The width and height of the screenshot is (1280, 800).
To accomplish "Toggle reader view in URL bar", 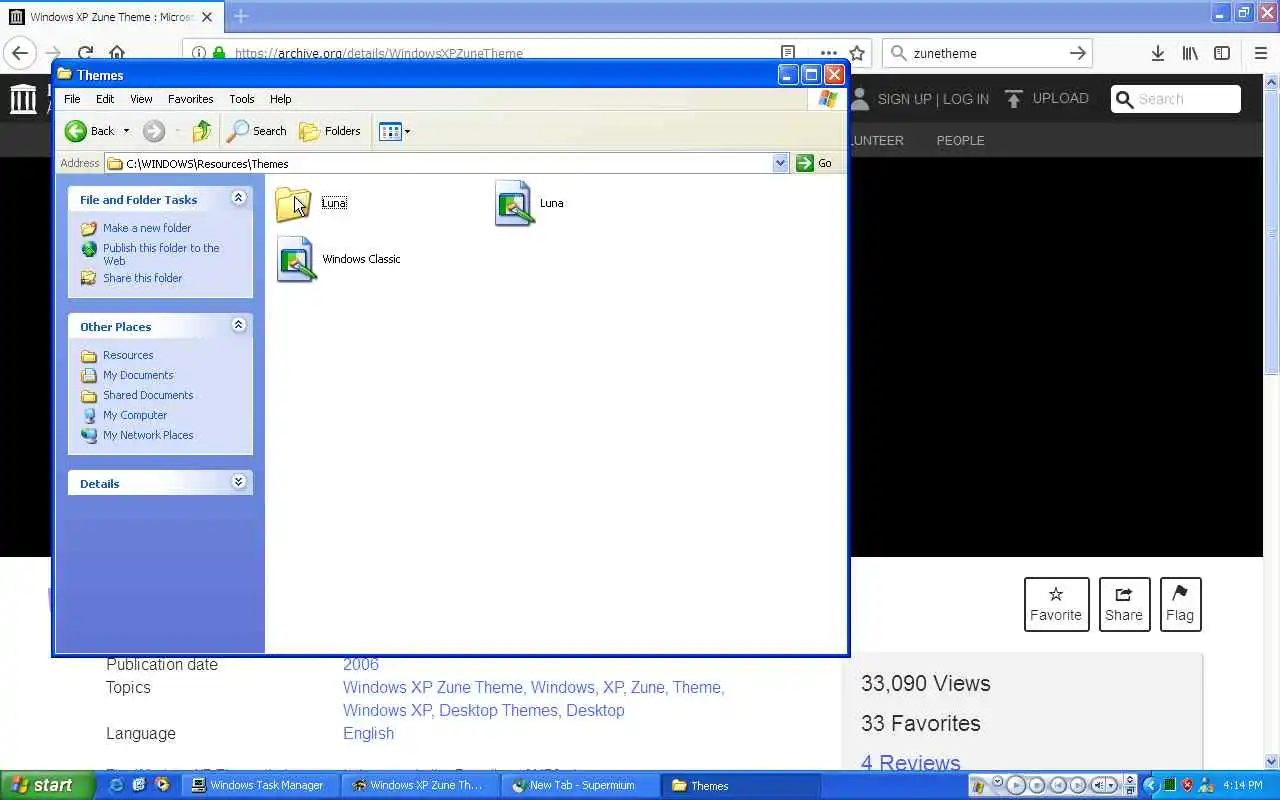I will pos(788,53).
